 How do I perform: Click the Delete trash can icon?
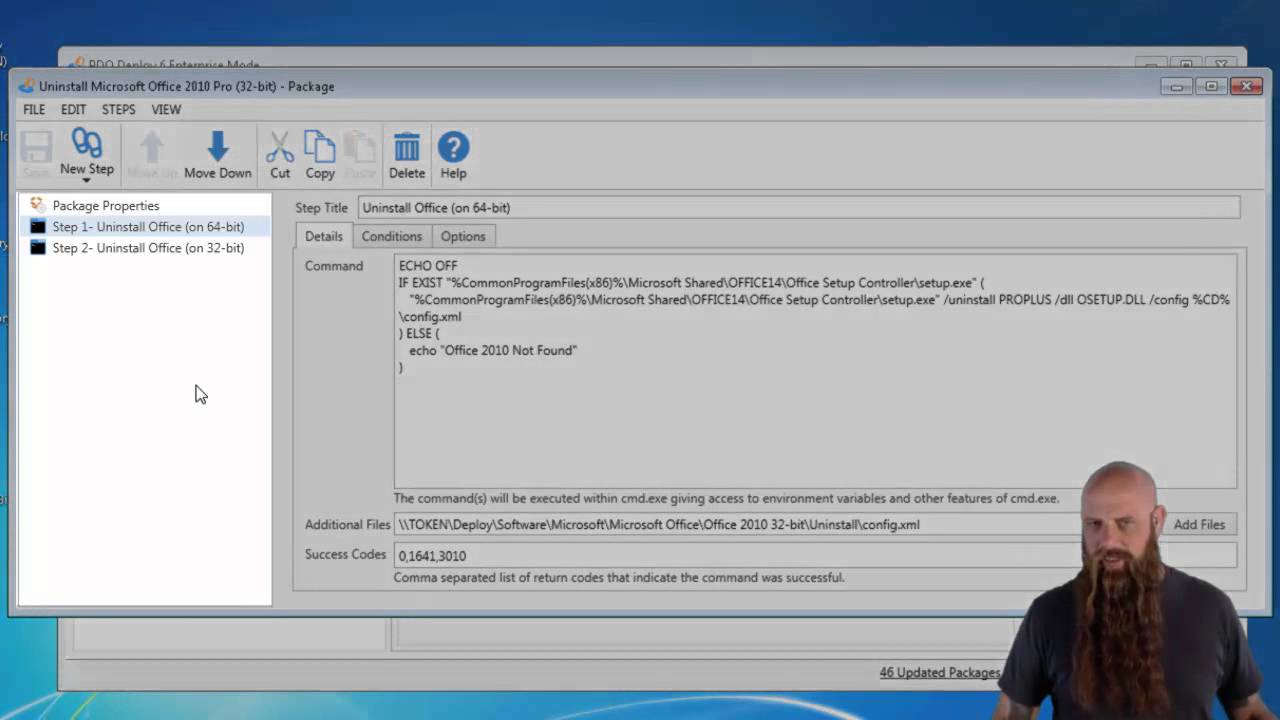[x=407, y=147]
